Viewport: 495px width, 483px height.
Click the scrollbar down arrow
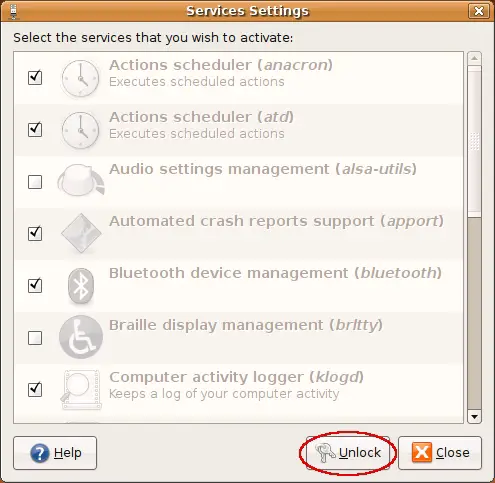point(474,417)
